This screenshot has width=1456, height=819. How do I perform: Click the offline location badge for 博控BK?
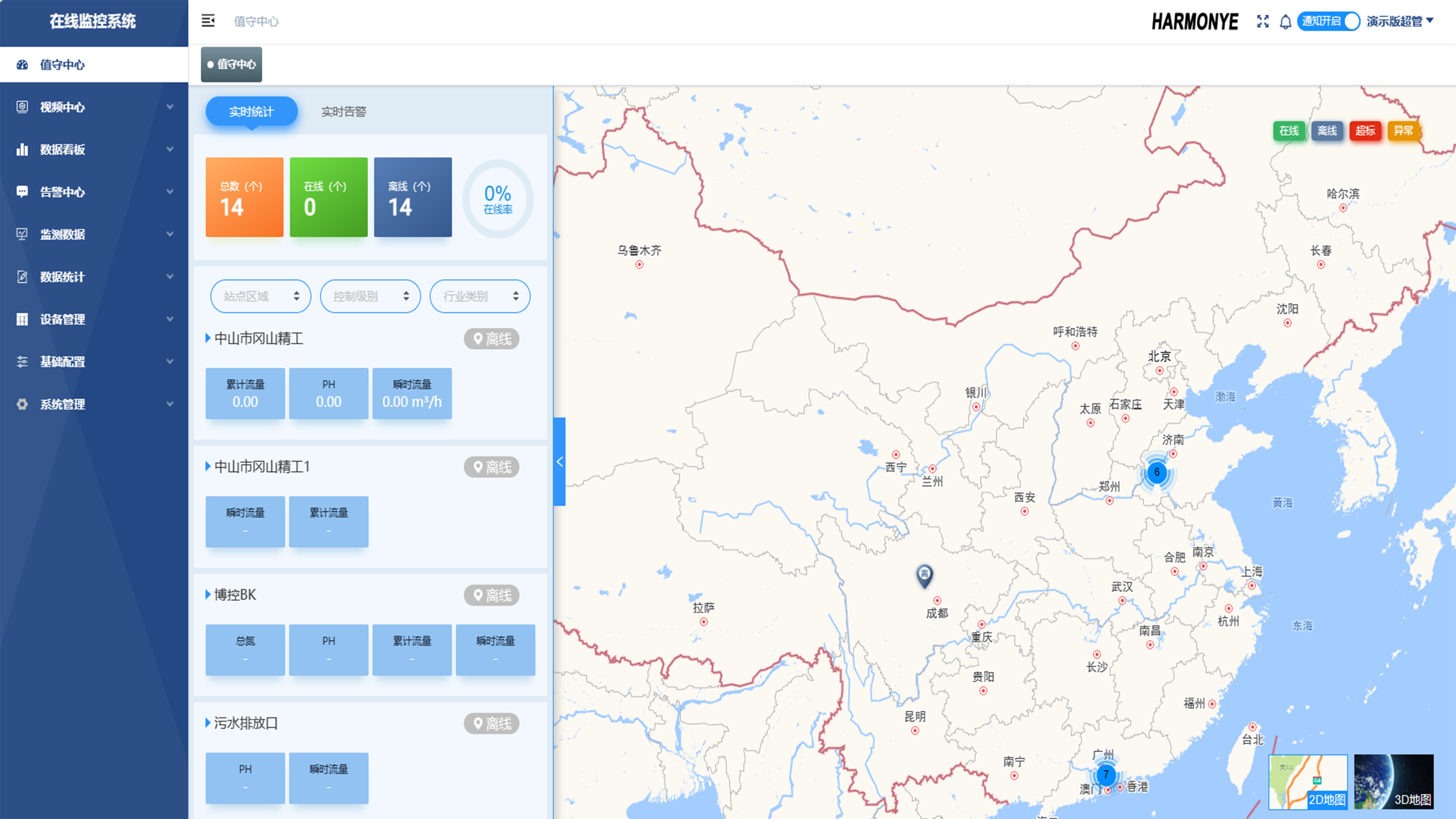pos(492,595)
